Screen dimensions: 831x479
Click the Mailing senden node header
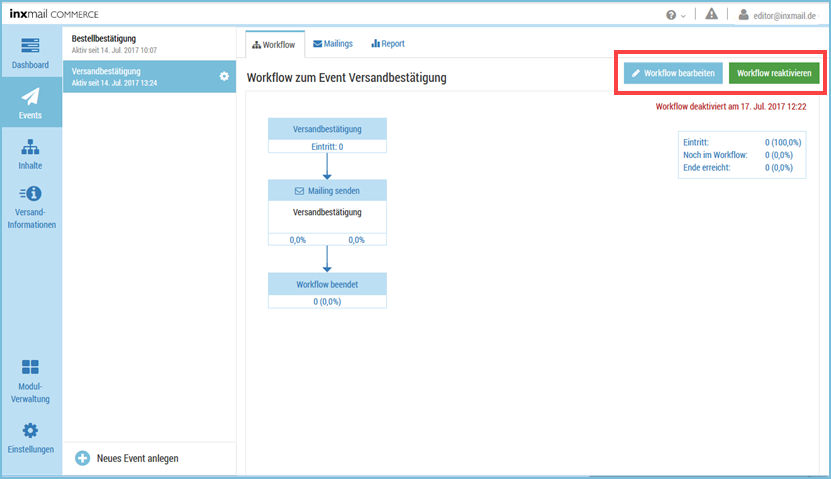click(327, 191)
